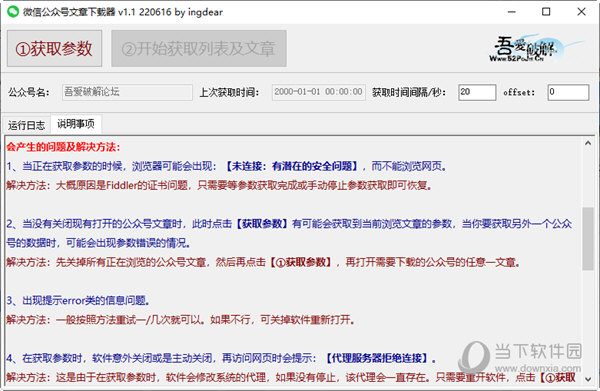Click the heading 会产生的问题及解决方法
The width and height of the screenshot is (600, 391).
tap(63, 147)
